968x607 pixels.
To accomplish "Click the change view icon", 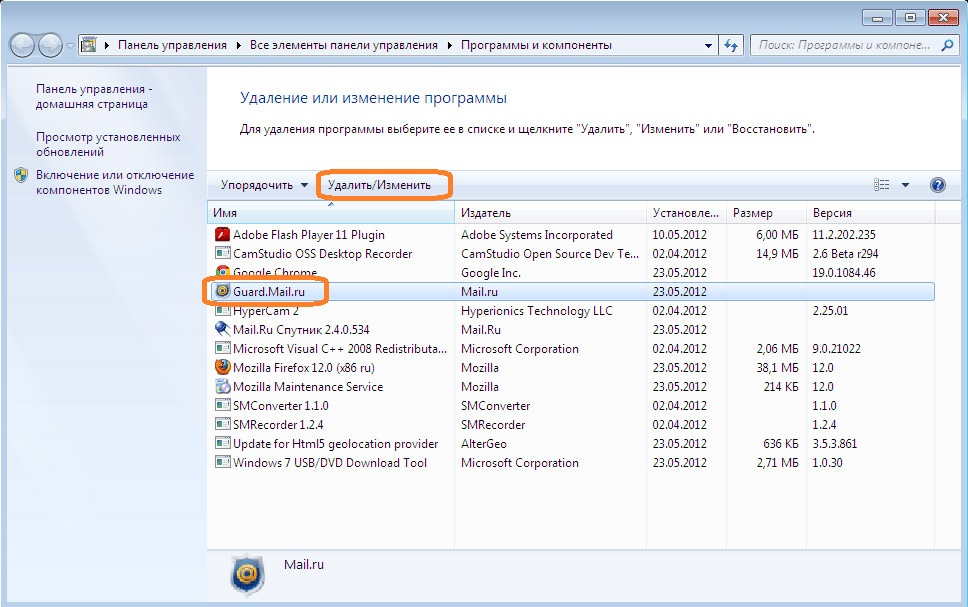I will pos(882,185).
